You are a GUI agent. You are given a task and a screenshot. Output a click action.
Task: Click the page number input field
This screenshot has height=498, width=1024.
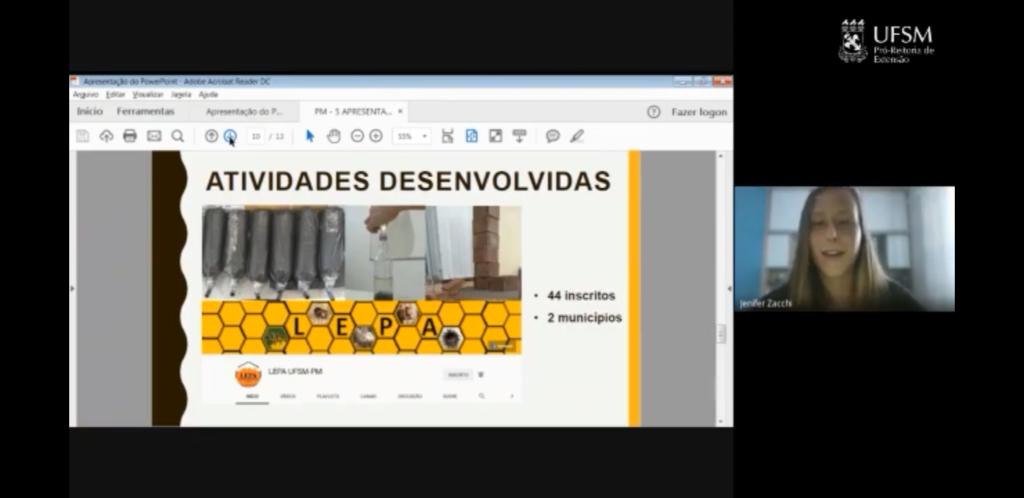(x=256, y=136)
